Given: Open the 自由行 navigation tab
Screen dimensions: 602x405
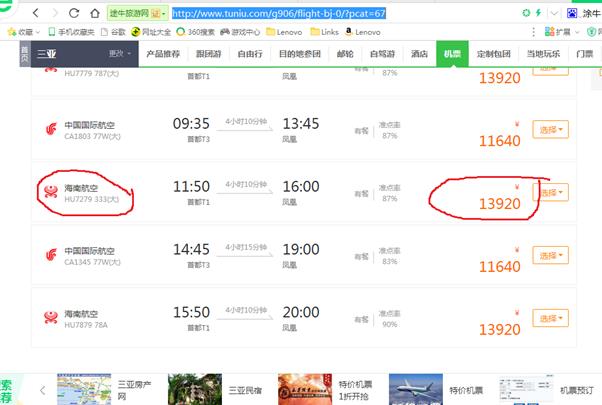Looking at the screenshot, I should [250, 54].
